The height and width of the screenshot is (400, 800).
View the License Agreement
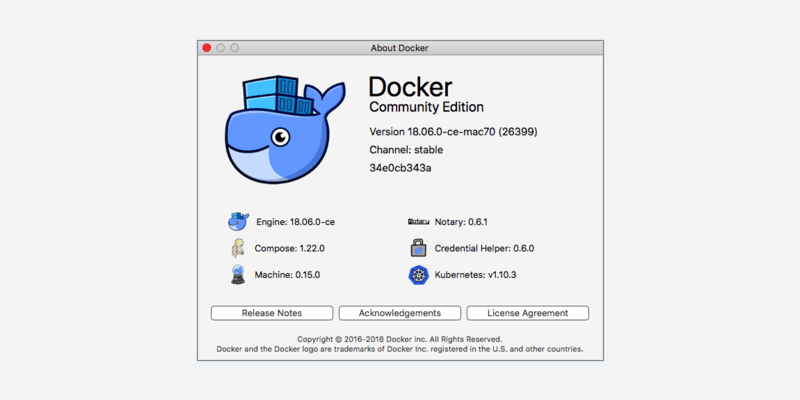(x=528, y=313)
